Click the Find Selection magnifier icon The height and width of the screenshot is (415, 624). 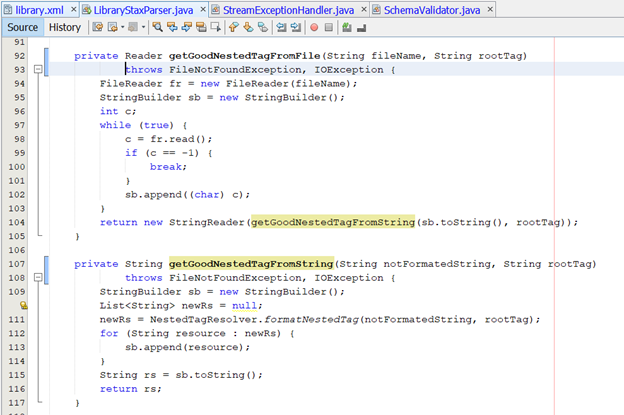(x=158, y=27)
